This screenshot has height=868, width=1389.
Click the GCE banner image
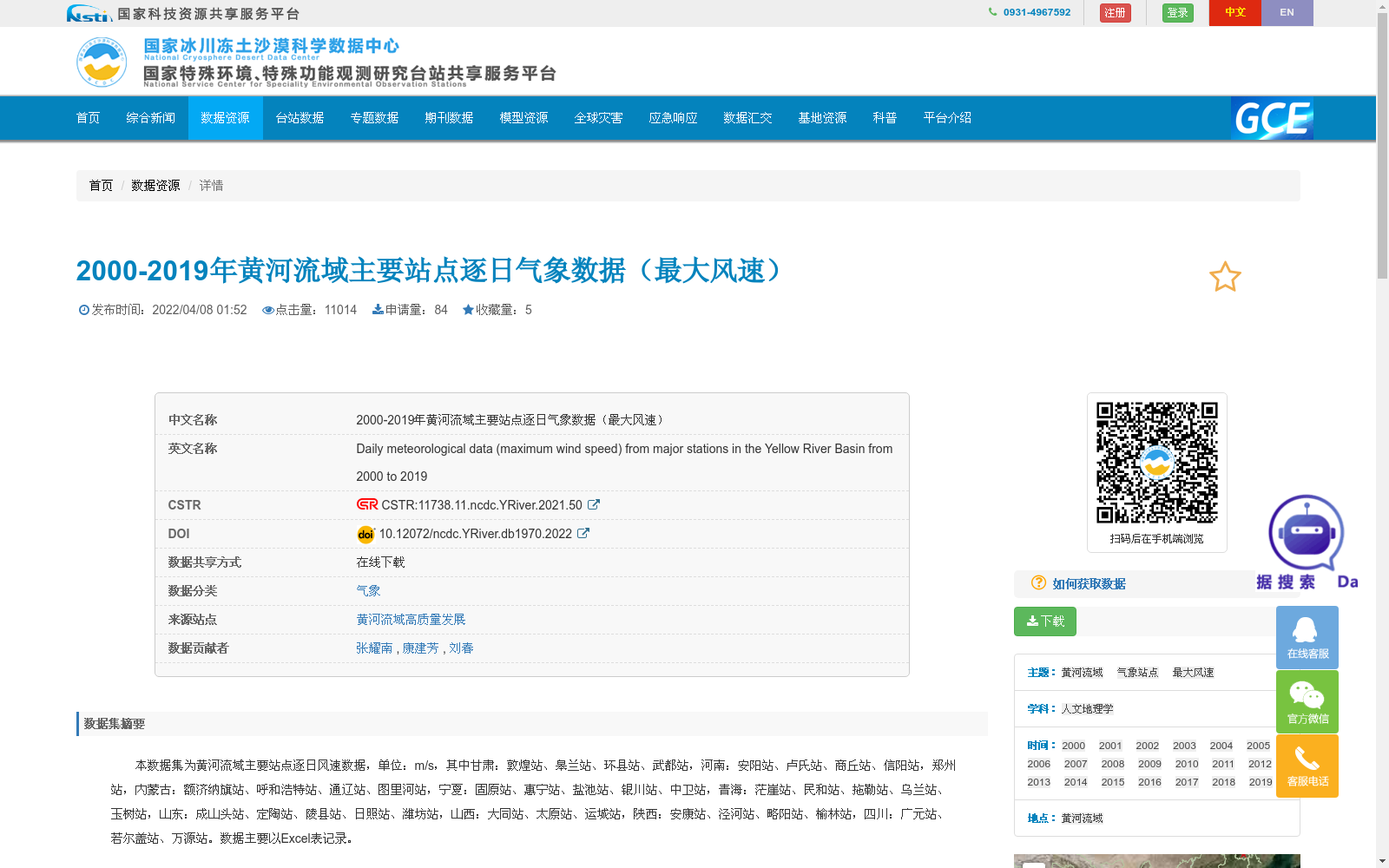[x=1272, y=118]
